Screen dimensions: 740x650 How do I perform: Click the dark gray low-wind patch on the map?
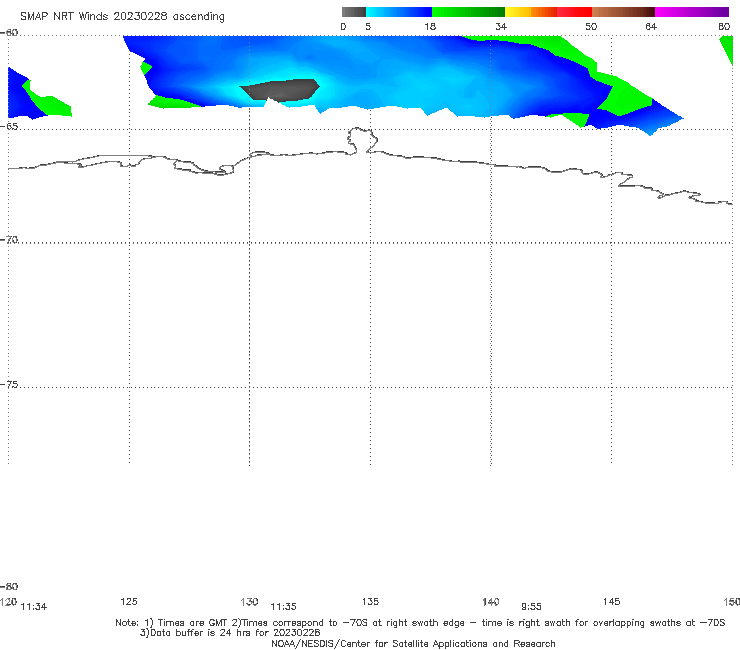pyautogui.click(x=281, y=90)
